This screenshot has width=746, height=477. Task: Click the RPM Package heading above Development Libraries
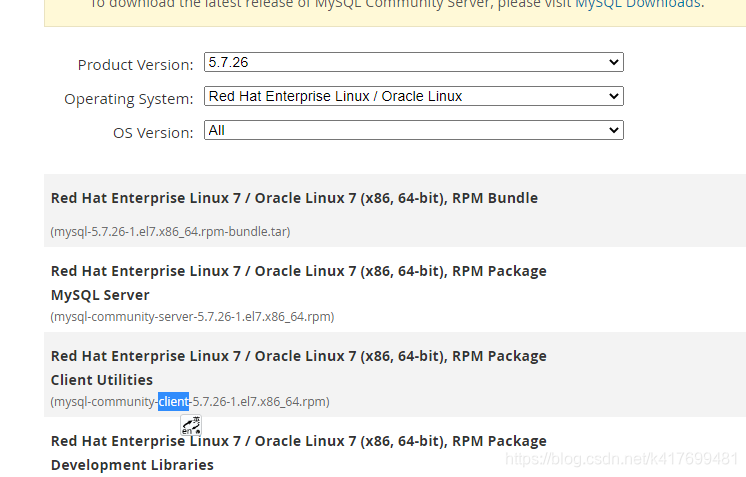(299, 441)
